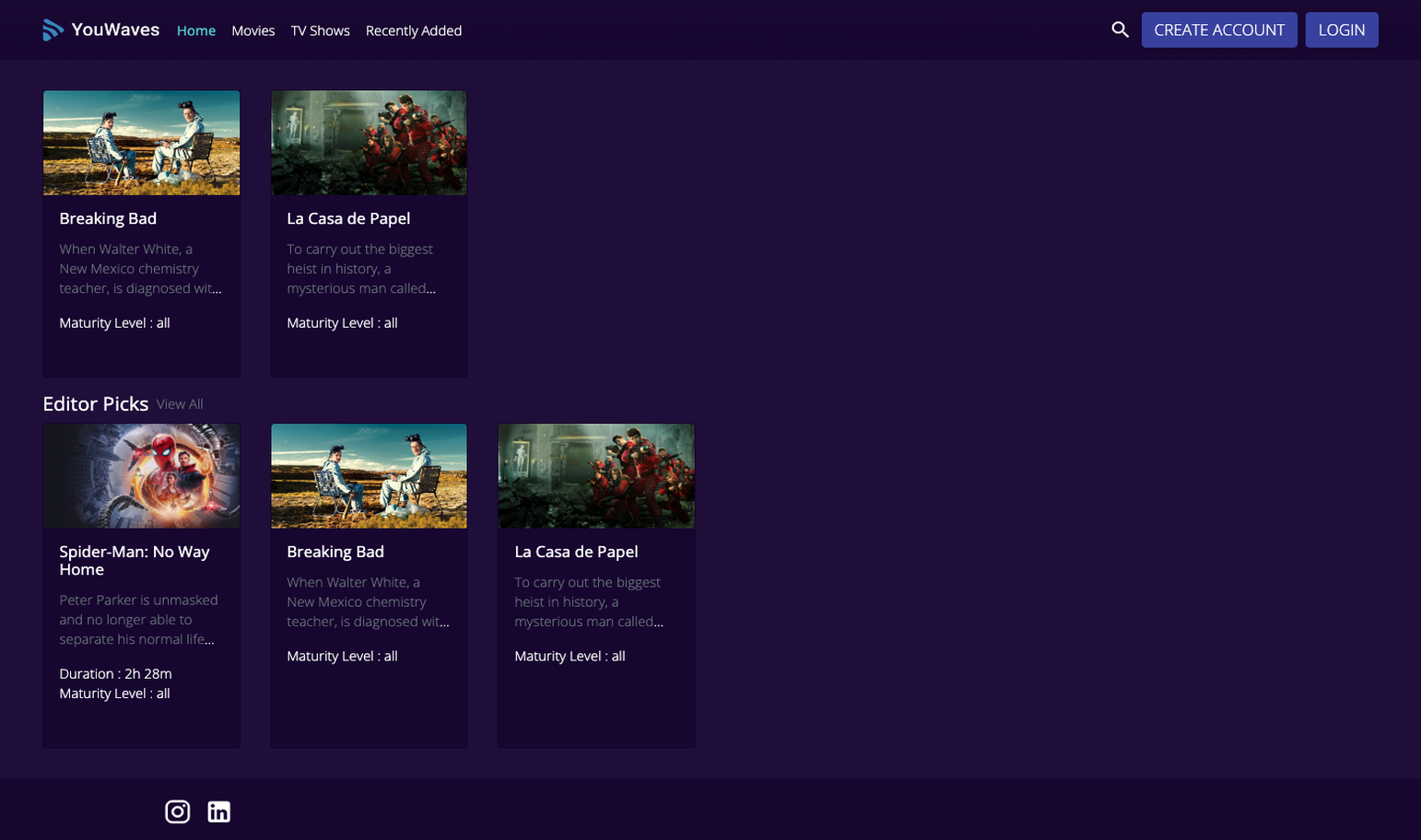Select the 'La Casa de Papel' title in Editor Picks
The width and height of the screenshot is (1421, 840).
576,552
